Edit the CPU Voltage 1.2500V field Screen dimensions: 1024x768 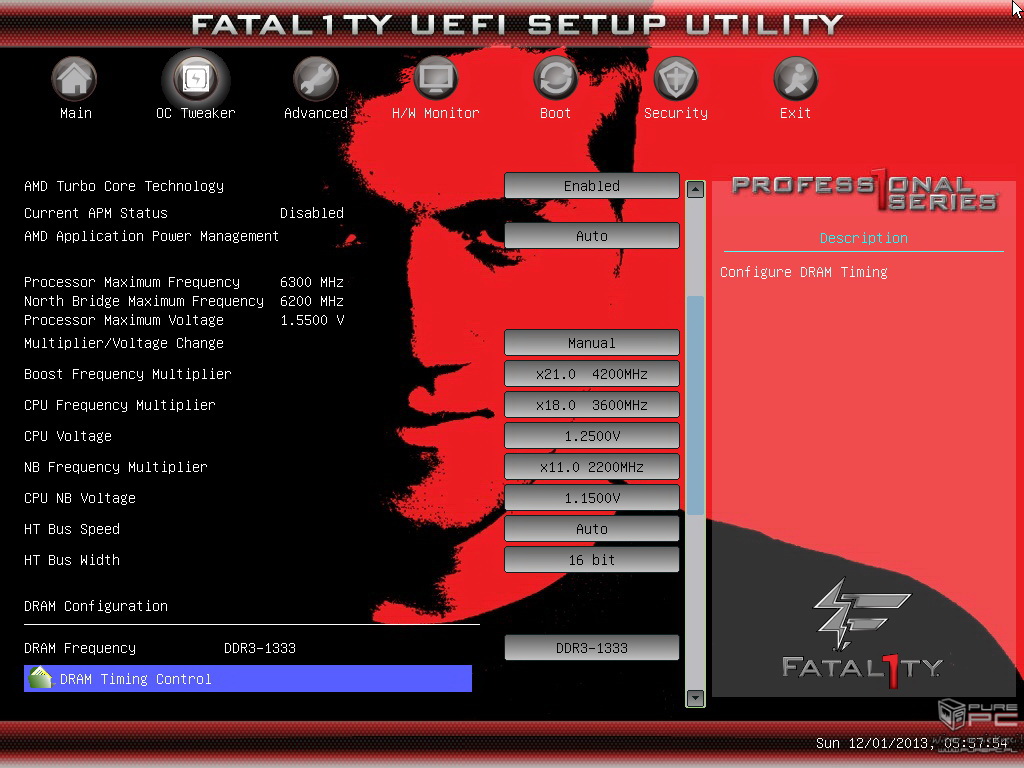[592, 436]
